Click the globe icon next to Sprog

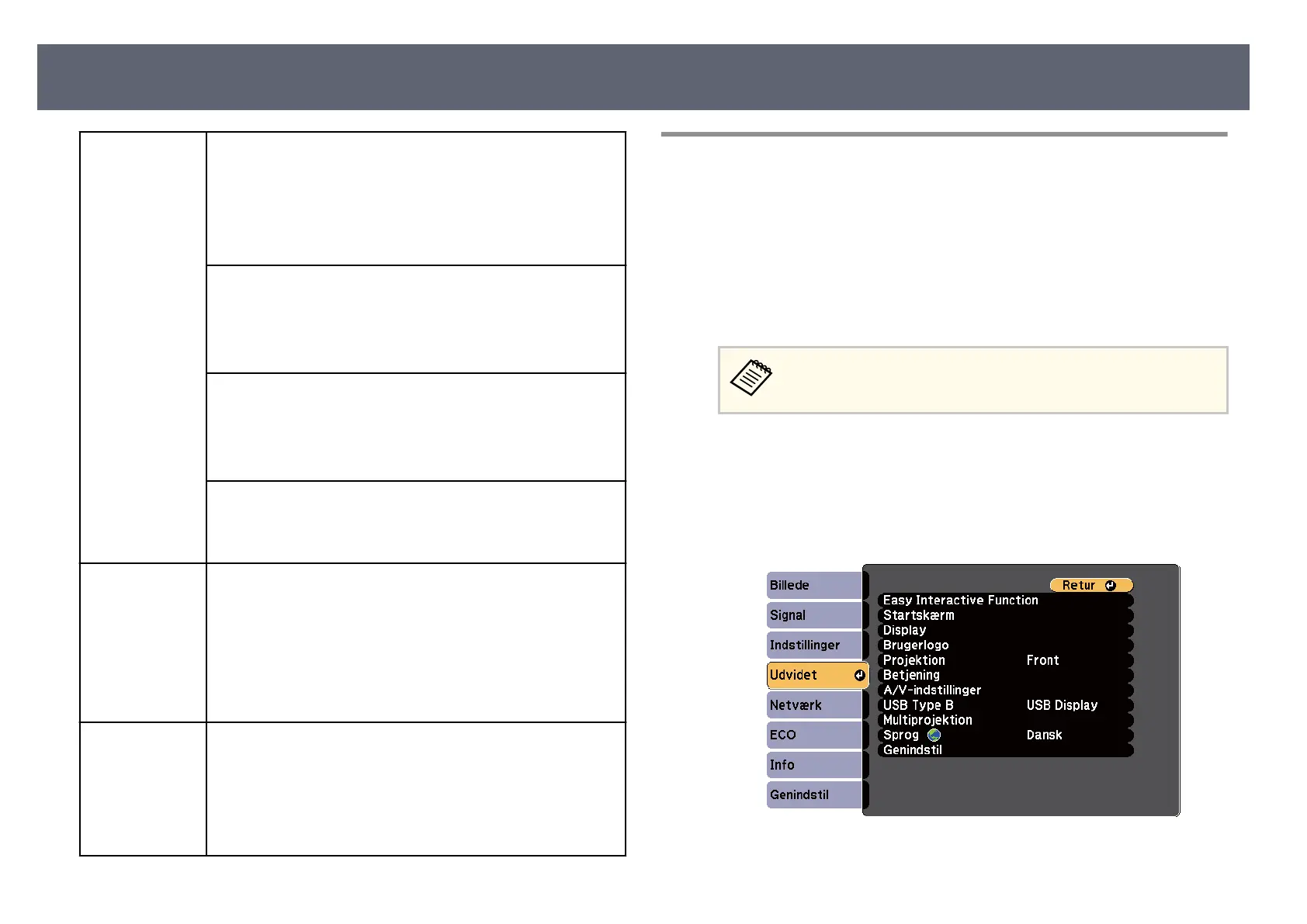934,735
